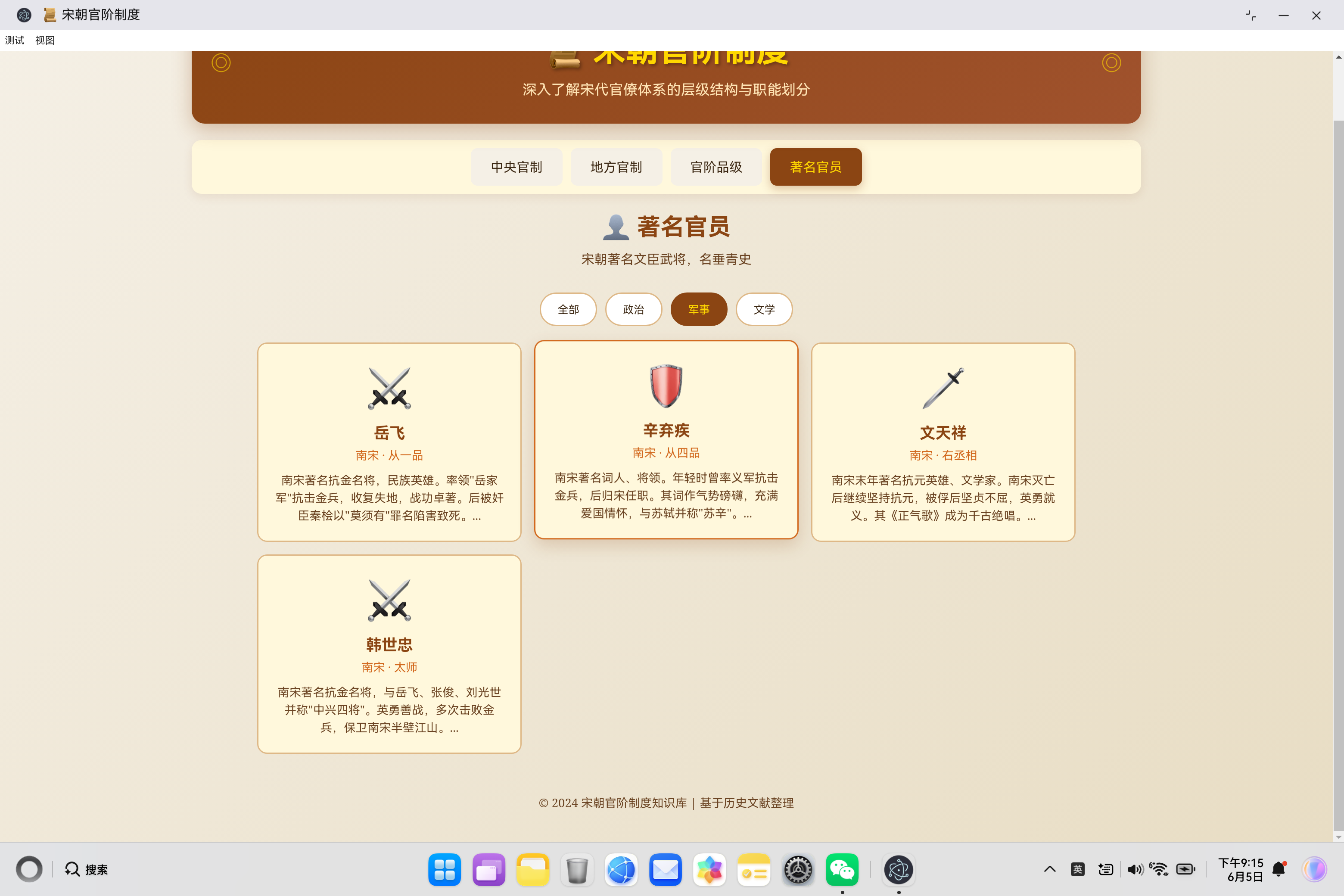The height and width of the screenshot is (896, 1344).
Task: Open the launcher circle in taskbar
Action: coord(29,869)
